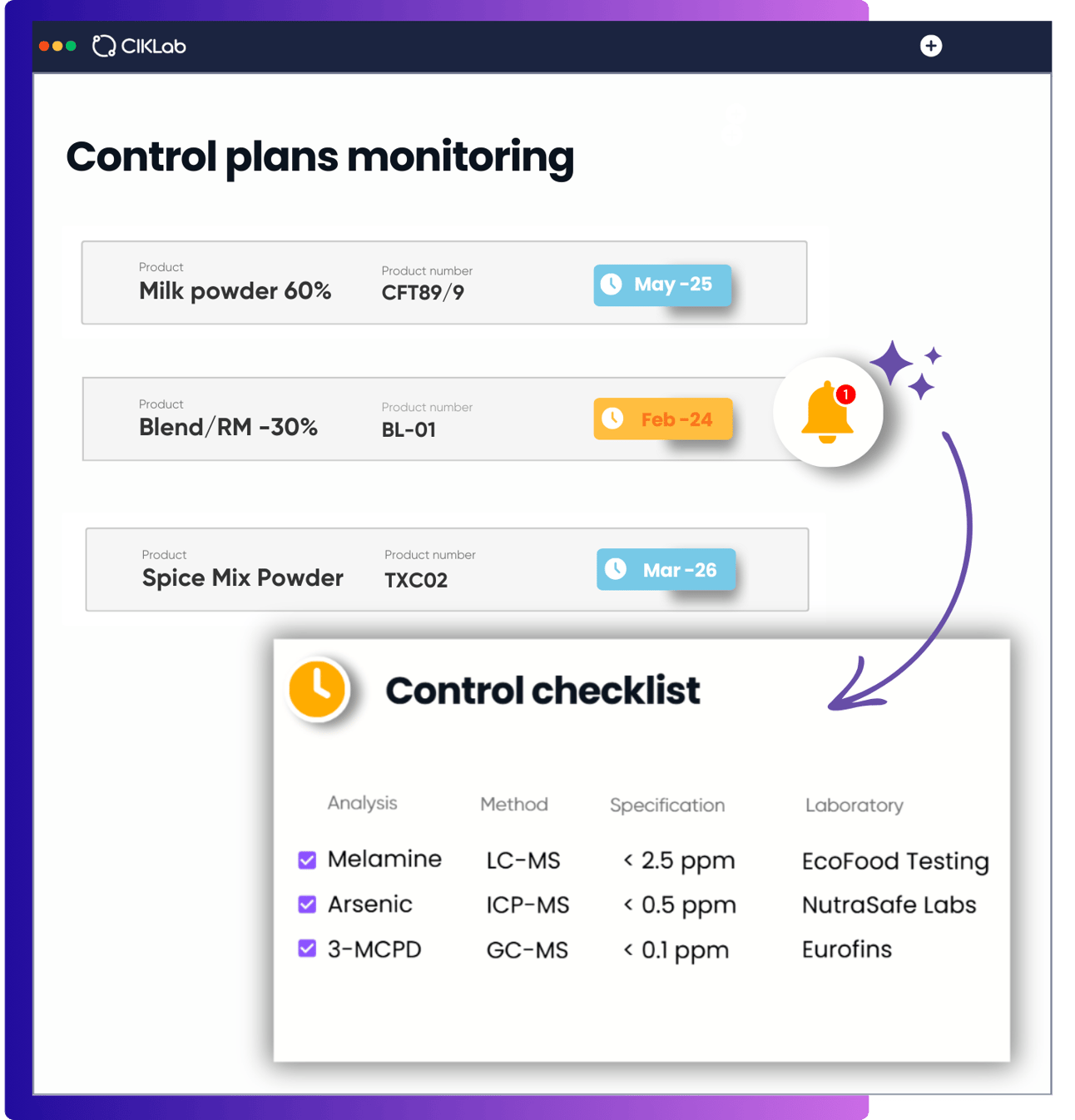Image resolution: width=1075 pixels, height=1120 pixels.
Task: Open the May -25 due date badge
Action: (x=662, y=285)
